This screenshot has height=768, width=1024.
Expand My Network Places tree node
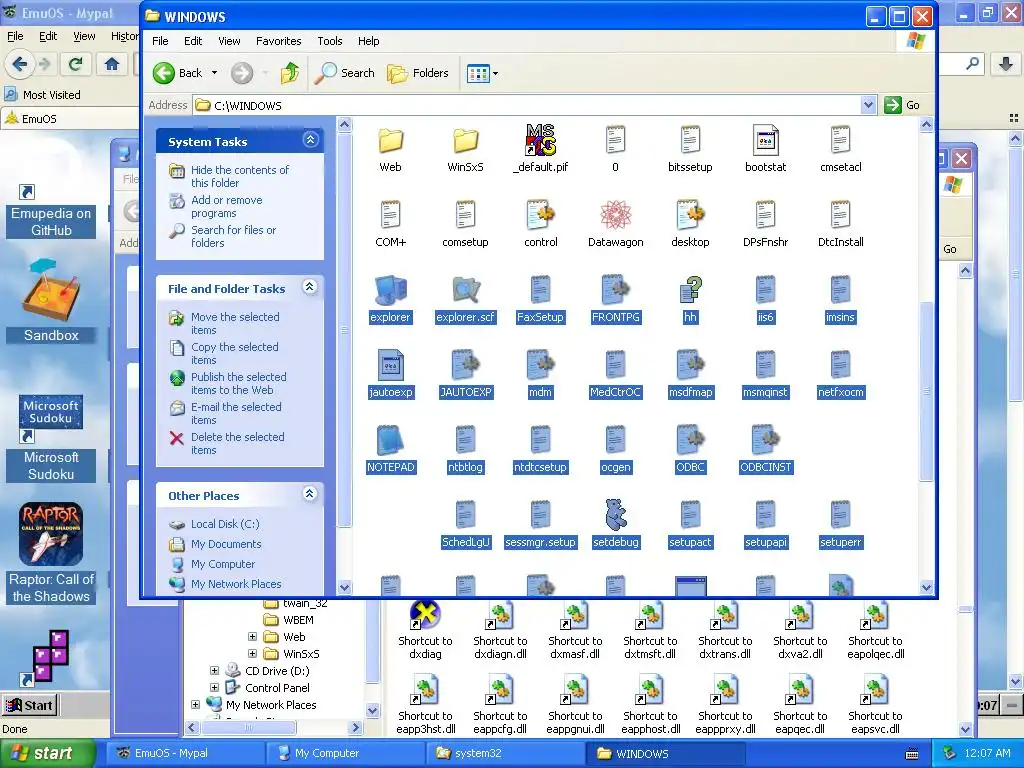click(x=195, y=704)
